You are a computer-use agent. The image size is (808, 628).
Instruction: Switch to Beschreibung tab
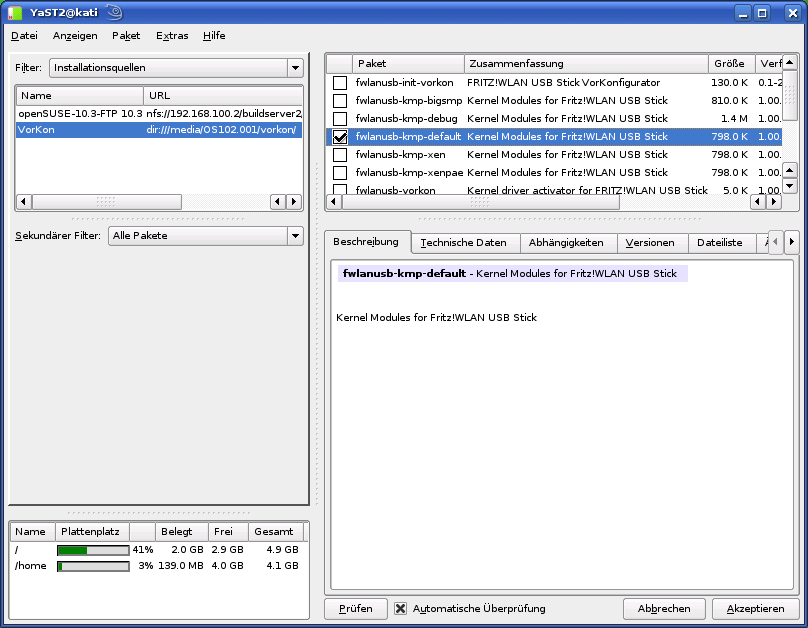point(366,242)
